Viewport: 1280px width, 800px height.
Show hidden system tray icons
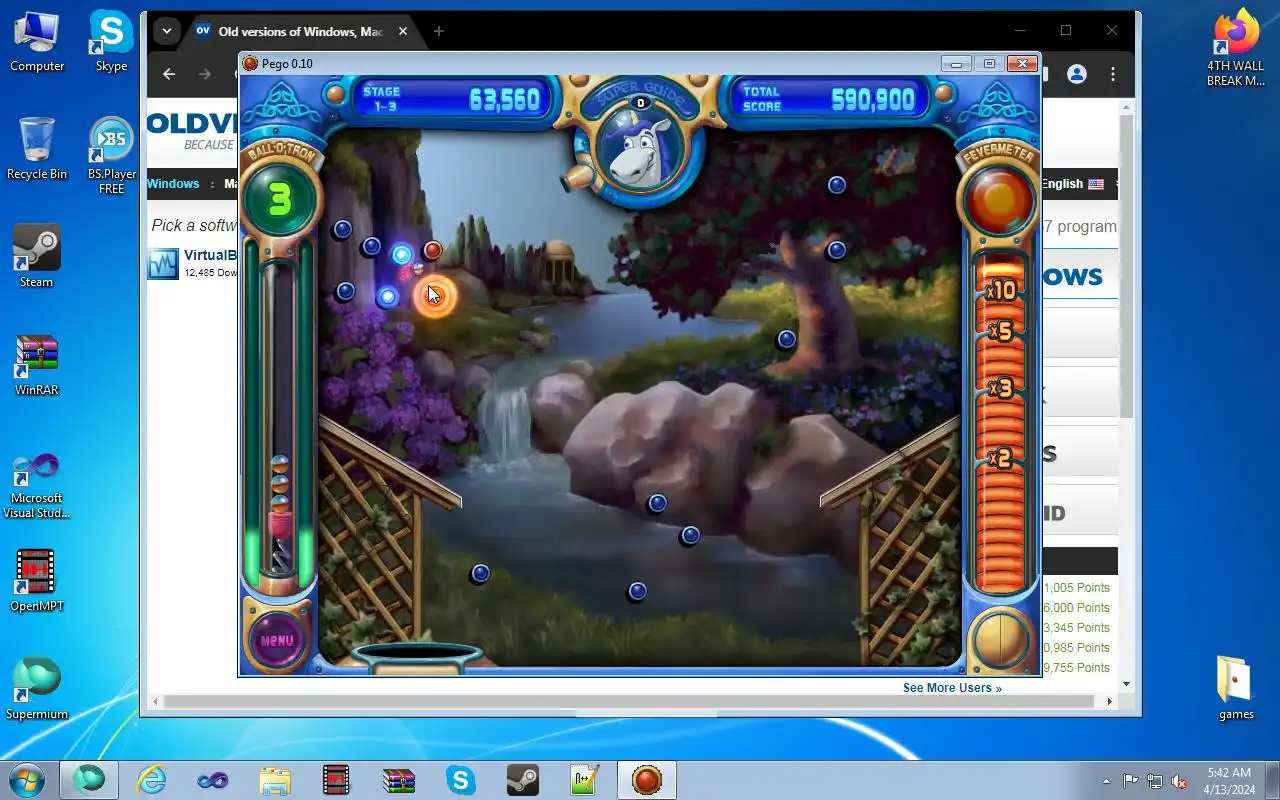[1106, 781]
